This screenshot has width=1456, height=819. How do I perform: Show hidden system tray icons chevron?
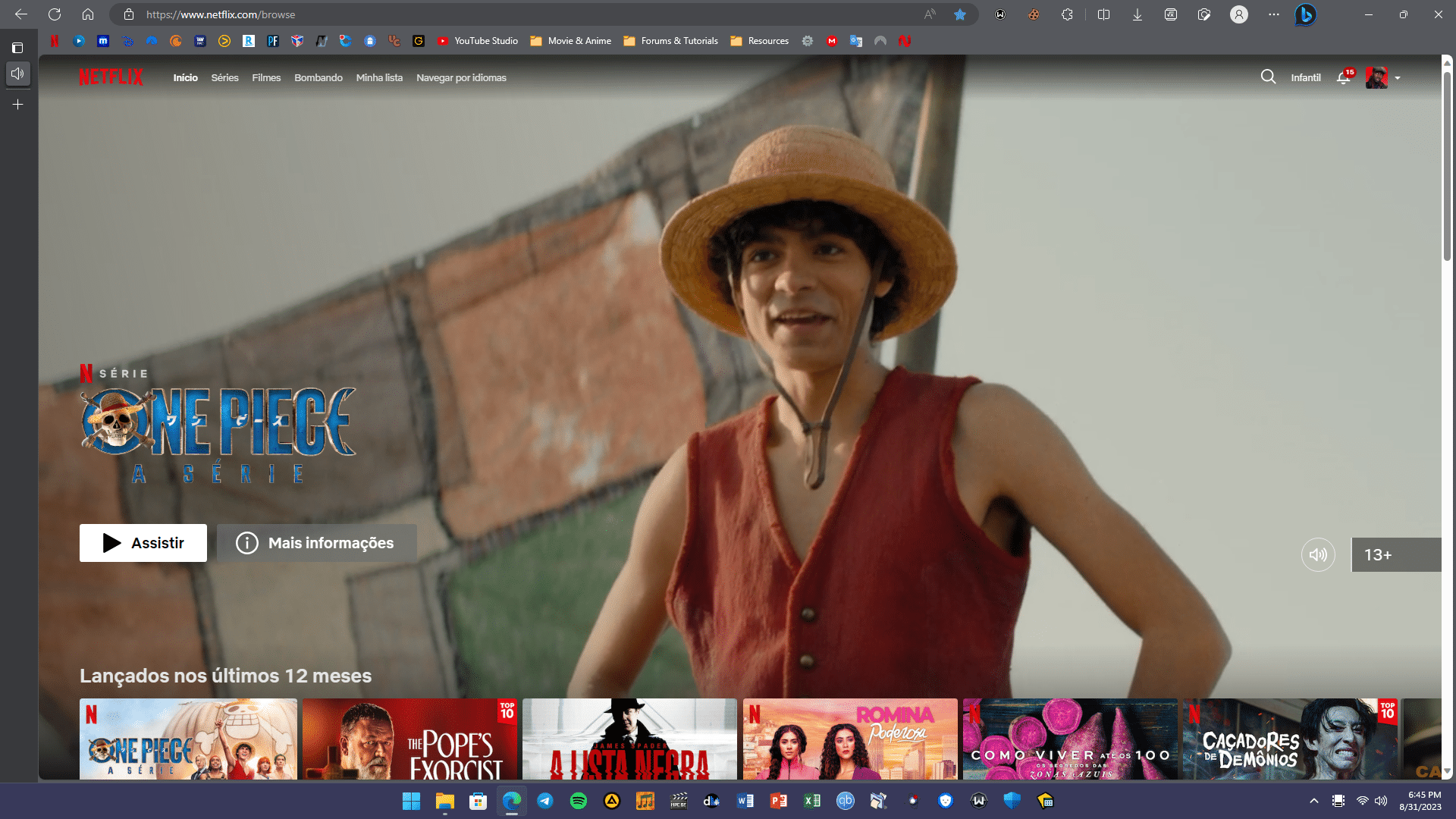pos(1314,801)
